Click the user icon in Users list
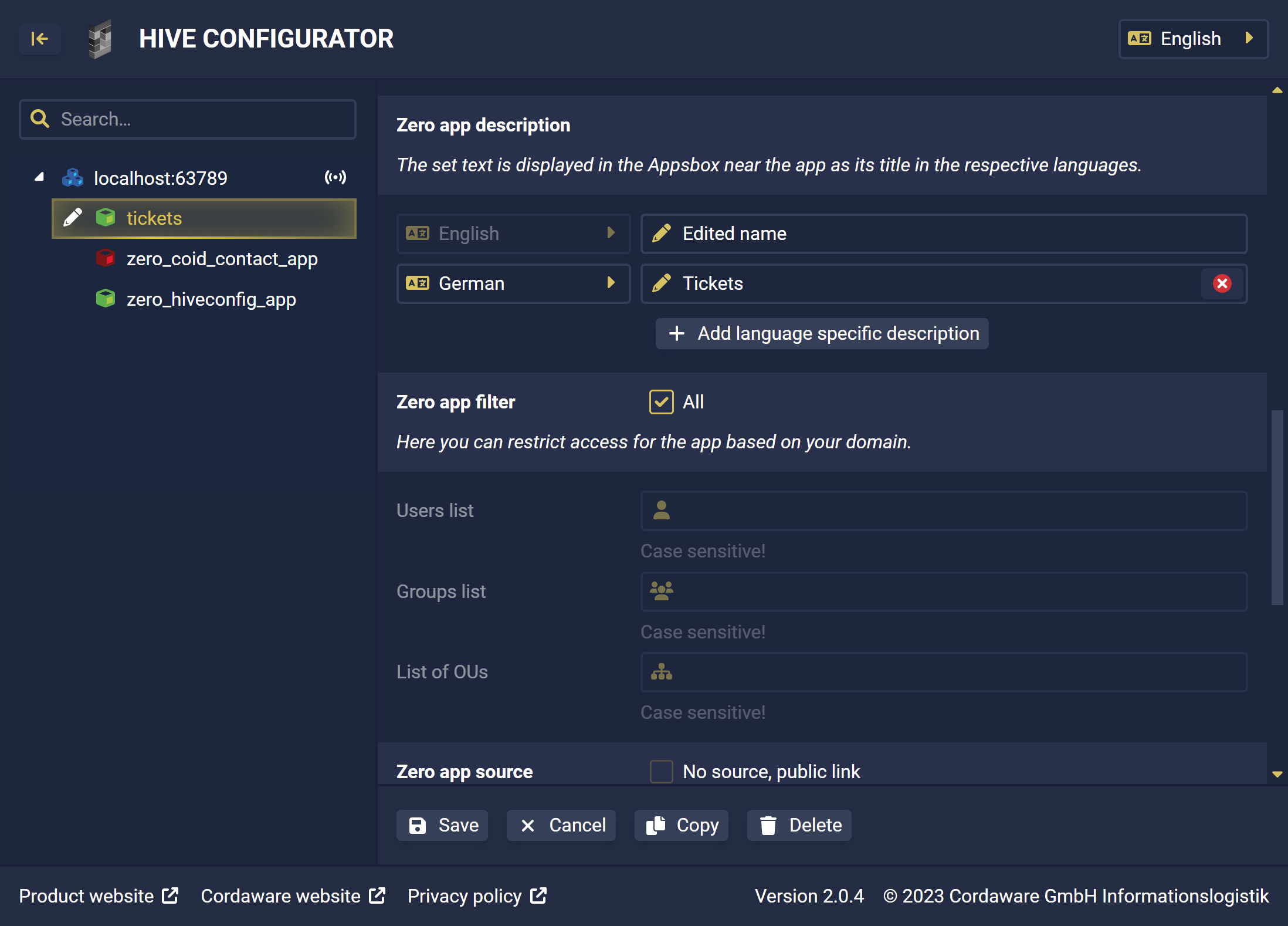The image size is (1288, 926). pyautogui.click(x=662, y=510)
